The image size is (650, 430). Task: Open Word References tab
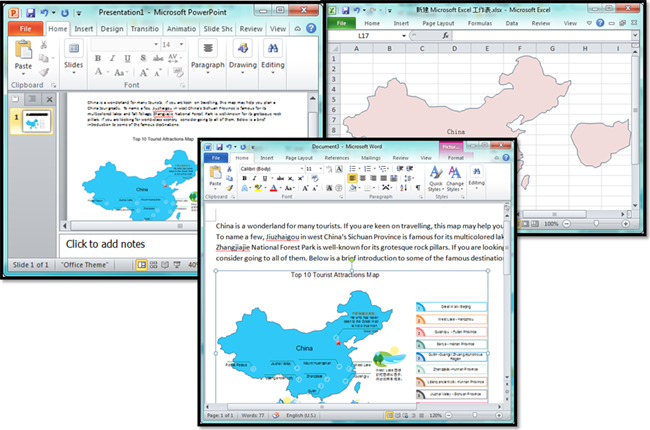337,158
